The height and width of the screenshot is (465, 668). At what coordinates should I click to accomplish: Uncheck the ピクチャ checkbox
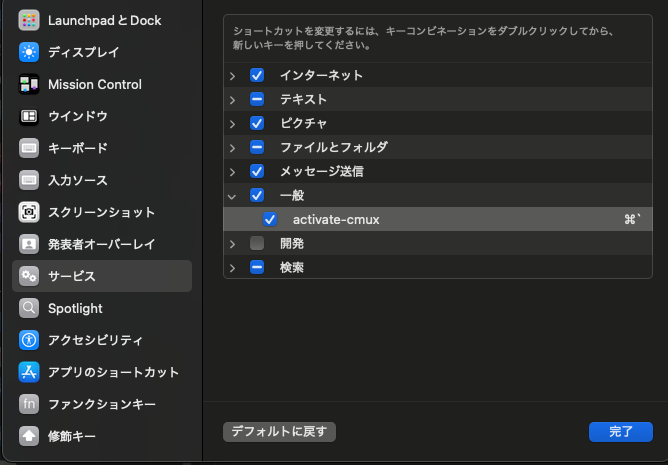(x=257, y=123)
